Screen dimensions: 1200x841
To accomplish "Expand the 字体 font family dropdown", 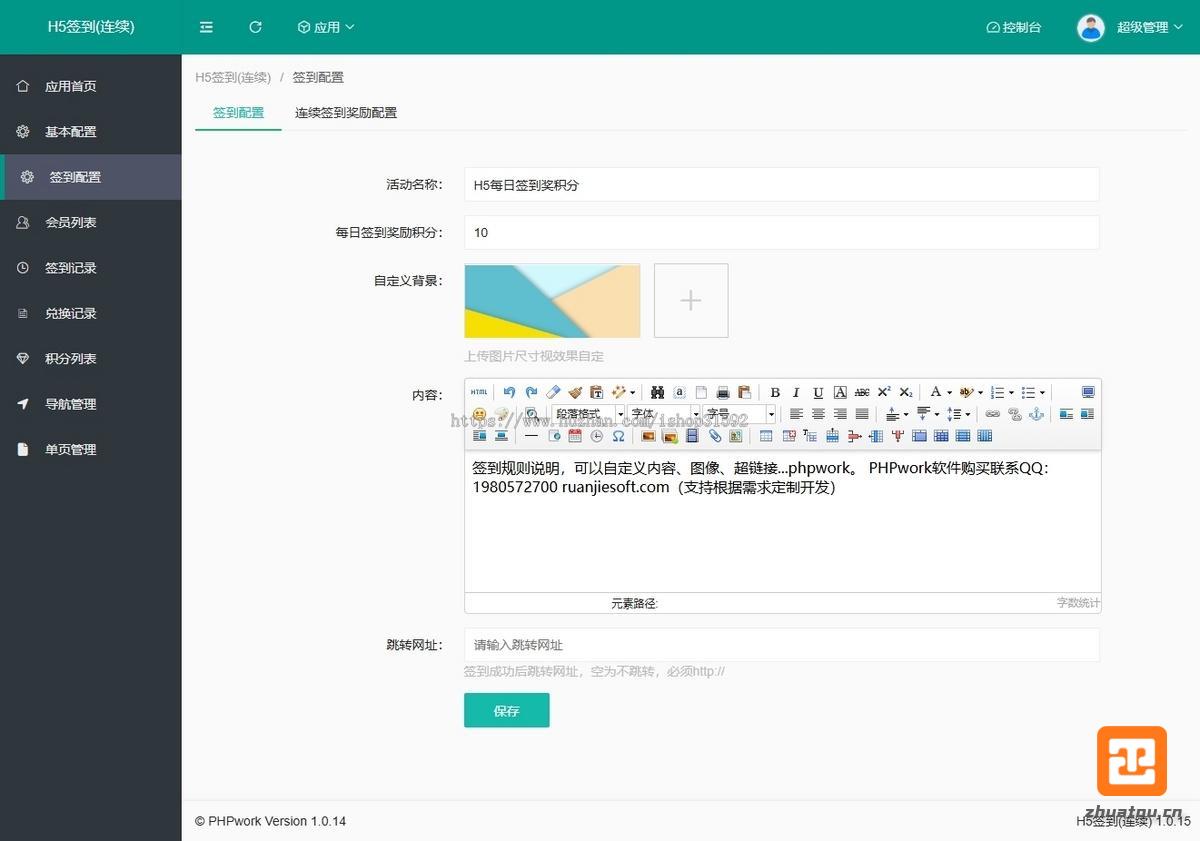I will (664, 414).
